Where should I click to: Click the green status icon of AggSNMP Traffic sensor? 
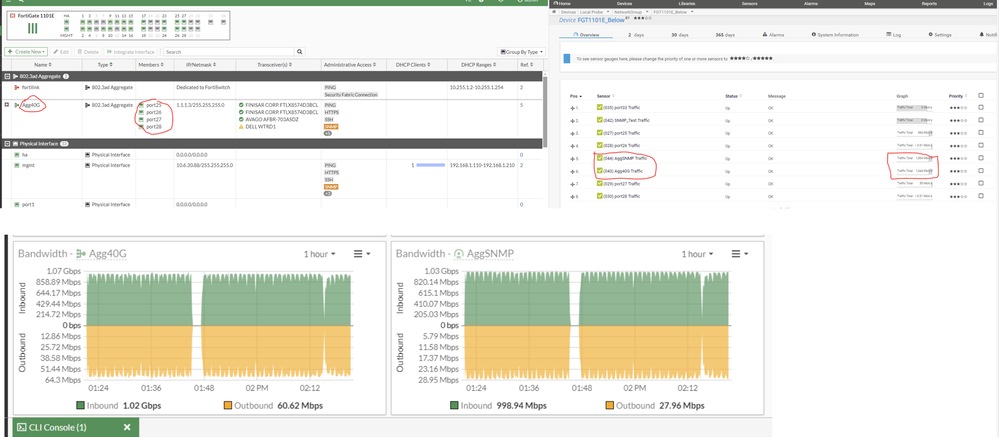tap(600, 158)
